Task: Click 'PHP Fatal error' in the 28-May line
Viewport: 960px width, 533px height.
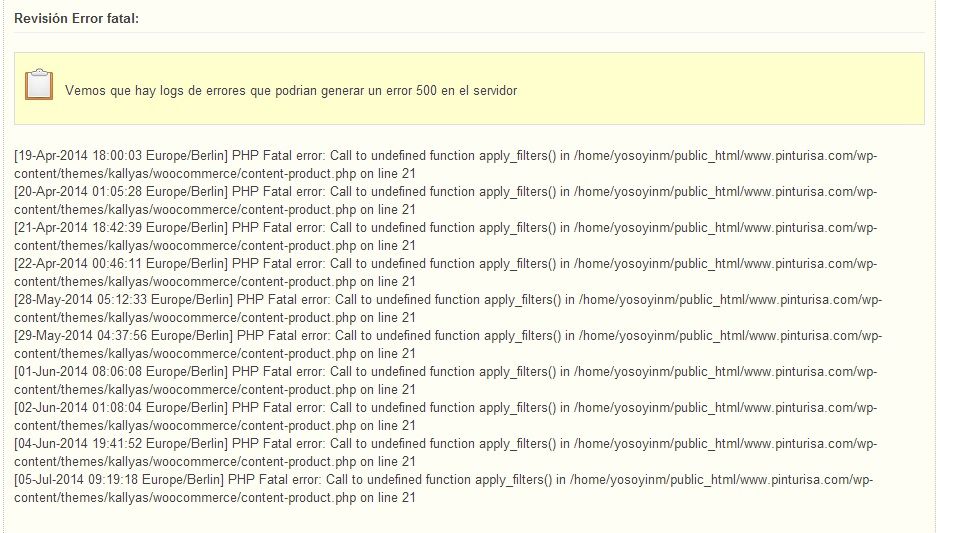Action: coord(283,300)
